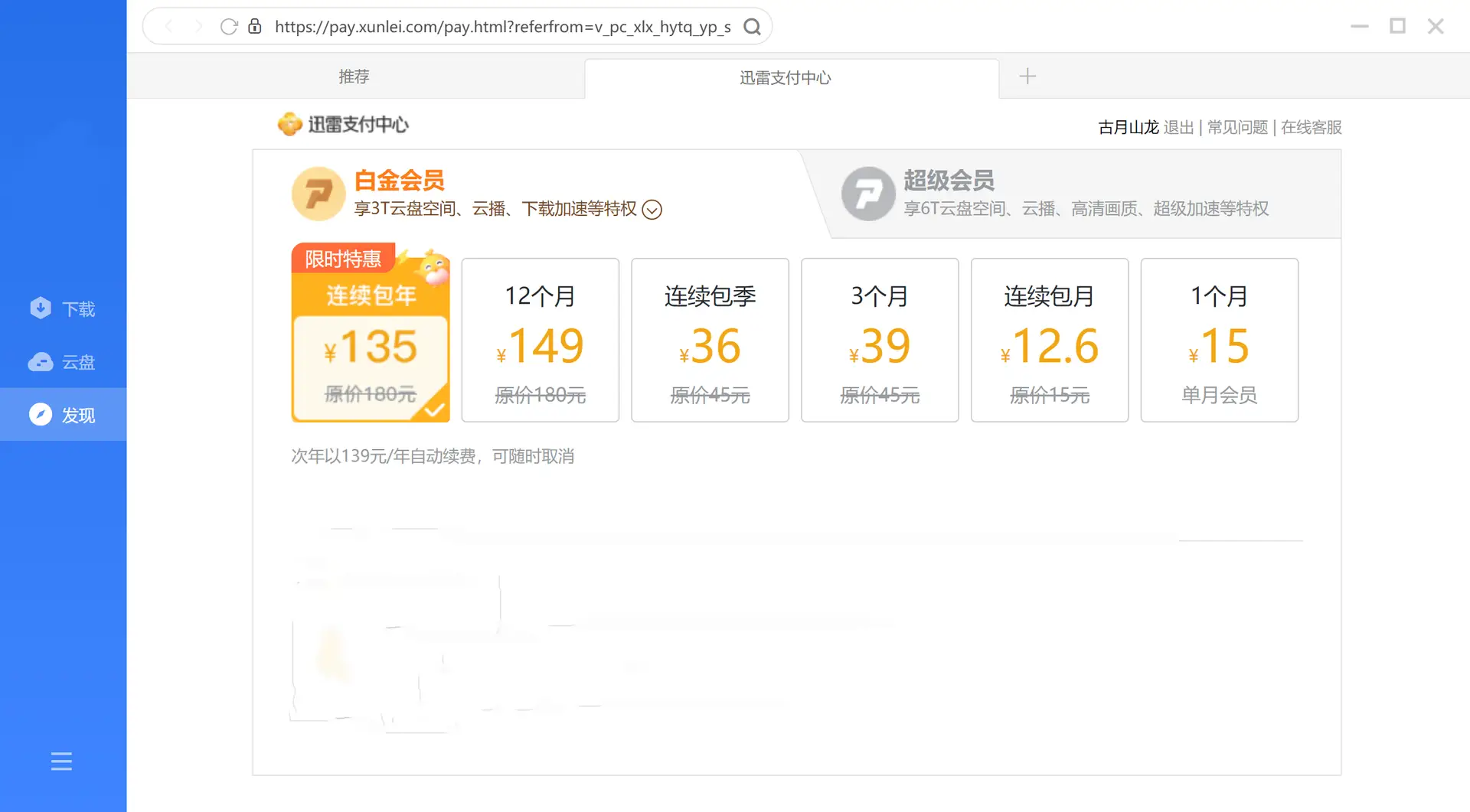Click the 超级会员 grey badge icon
Image resolution: width=1470 pixels, height=812 pixels.
[868, 194]
